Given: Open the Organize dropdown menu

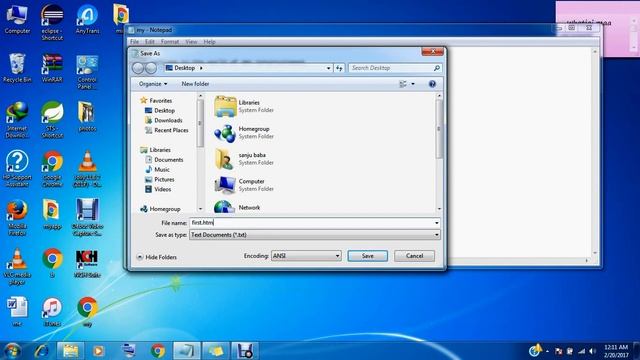Looking at the screenshot, I should coord(153,84).
